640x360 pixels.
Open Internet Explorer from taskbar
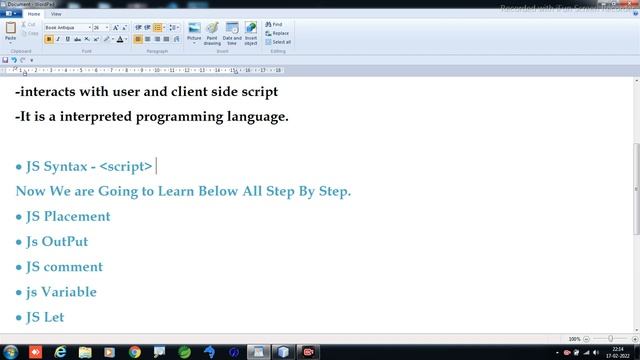[60, 352]
